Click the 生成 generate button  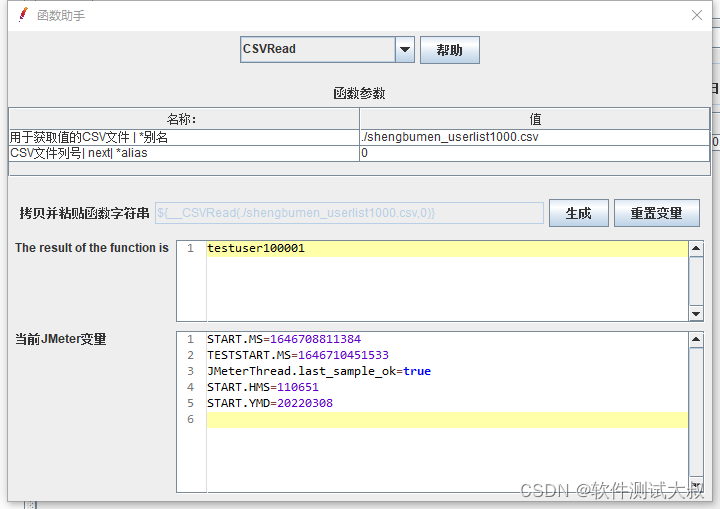pyautogui.click(x=579, y=213)
